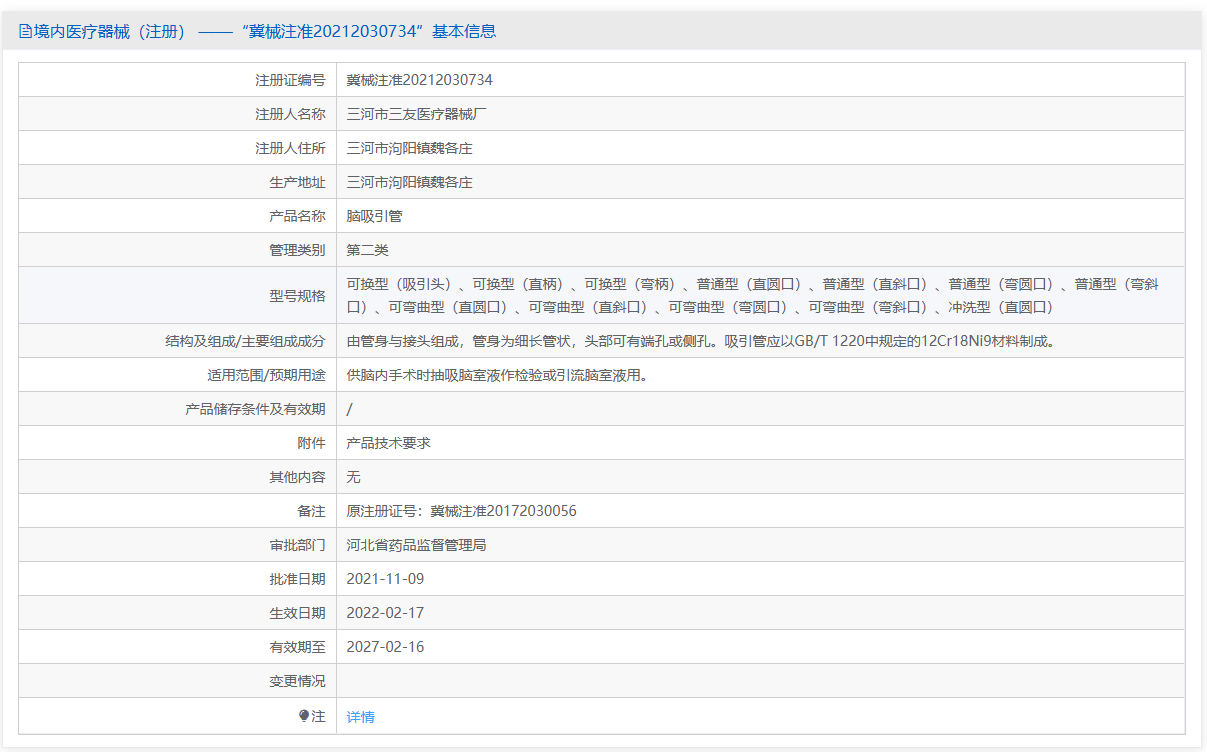Screen dimensions: 1207x752
Task: Select the 注册人住所 address value
Action: click(409, 148)
